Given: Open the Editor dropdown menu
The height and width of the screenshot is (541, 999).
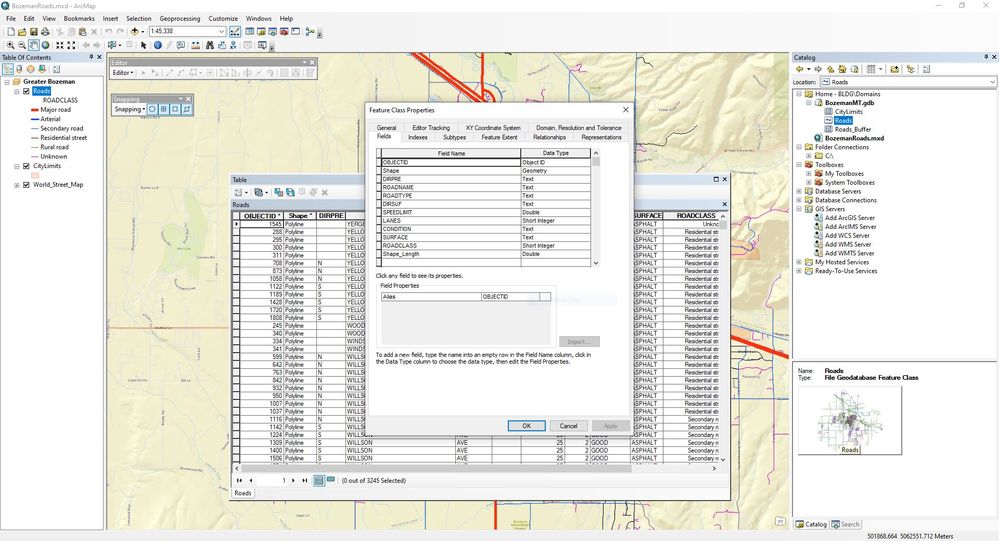Looking at the screenshot, I should pos(122,73).
